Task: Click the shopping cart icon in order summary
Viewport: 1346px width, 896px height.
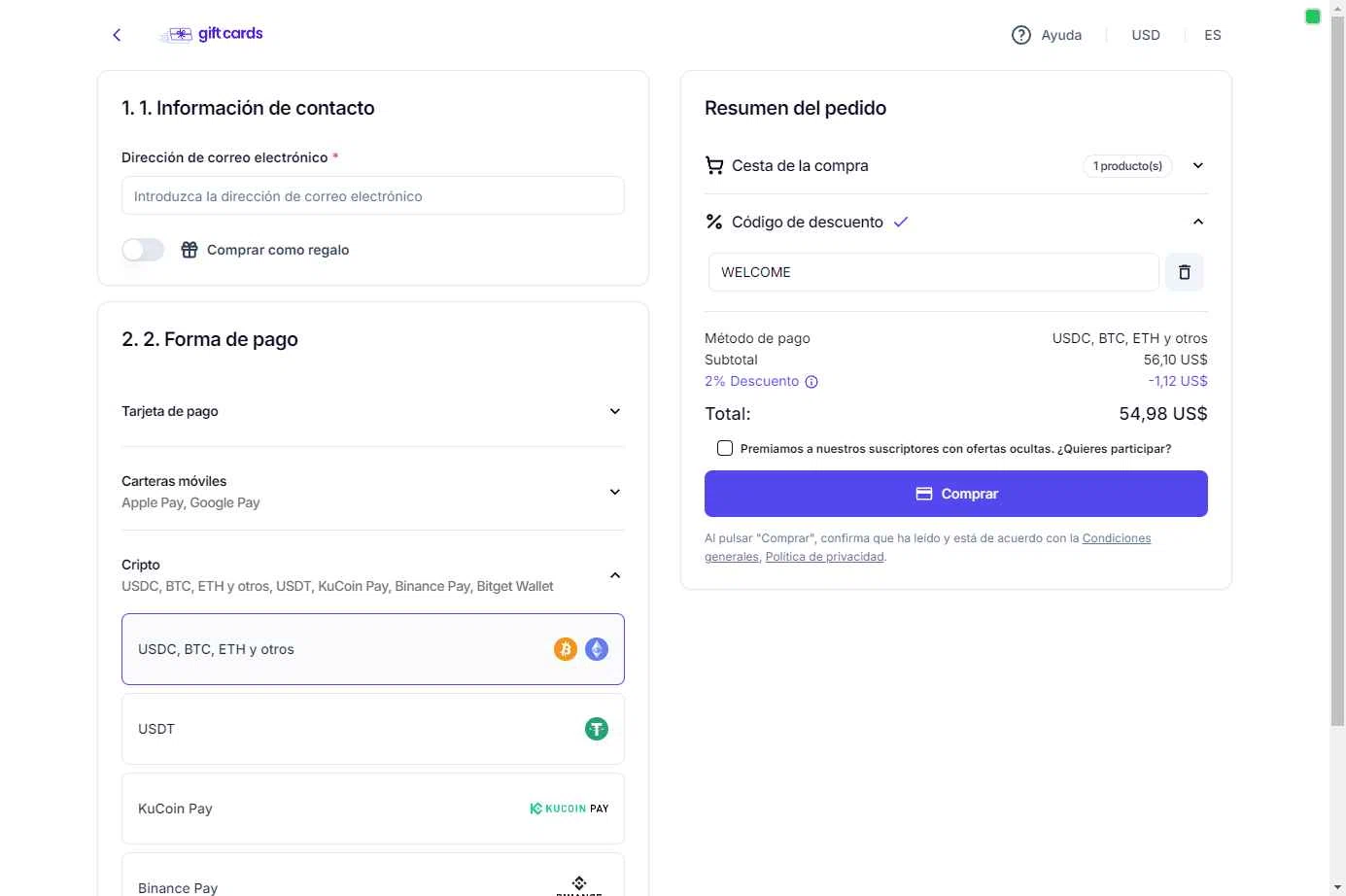Action: click(x=714, y=165)
